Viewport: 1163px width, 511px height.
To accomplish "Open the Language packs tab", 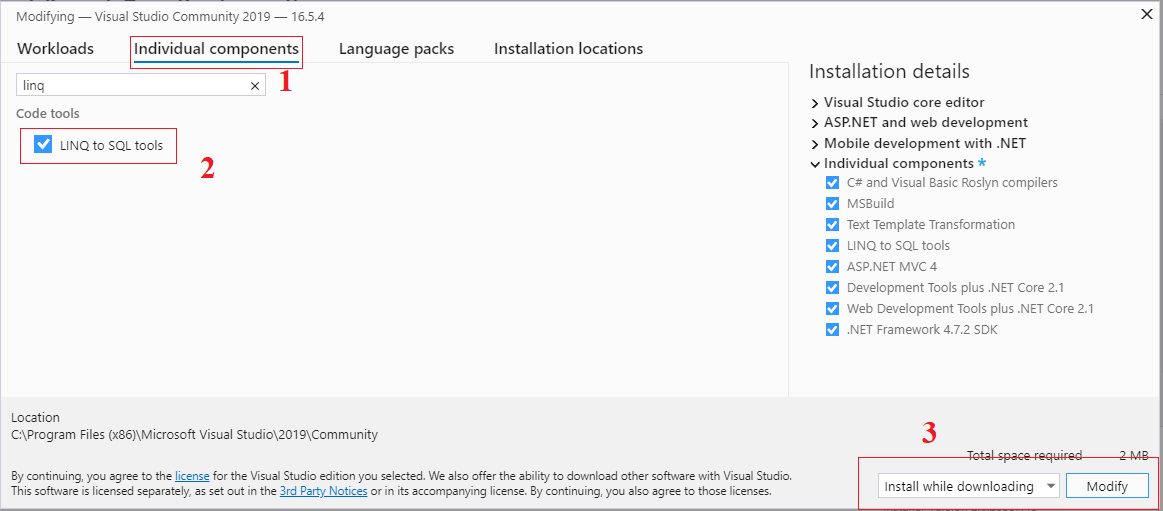I will point(396,49).
